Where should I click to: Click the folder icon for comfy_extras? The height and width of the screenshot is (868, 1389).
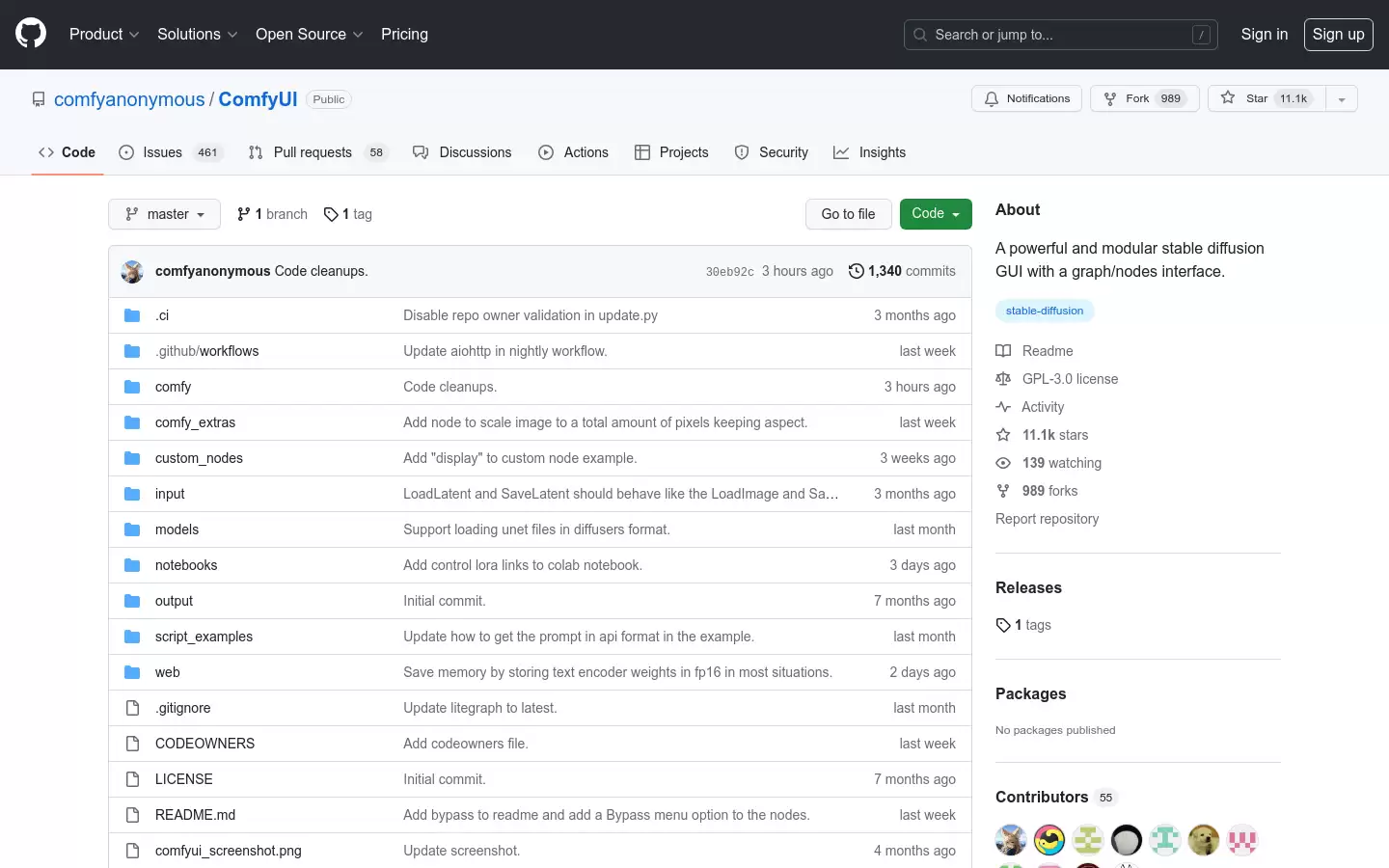point(132,422)
